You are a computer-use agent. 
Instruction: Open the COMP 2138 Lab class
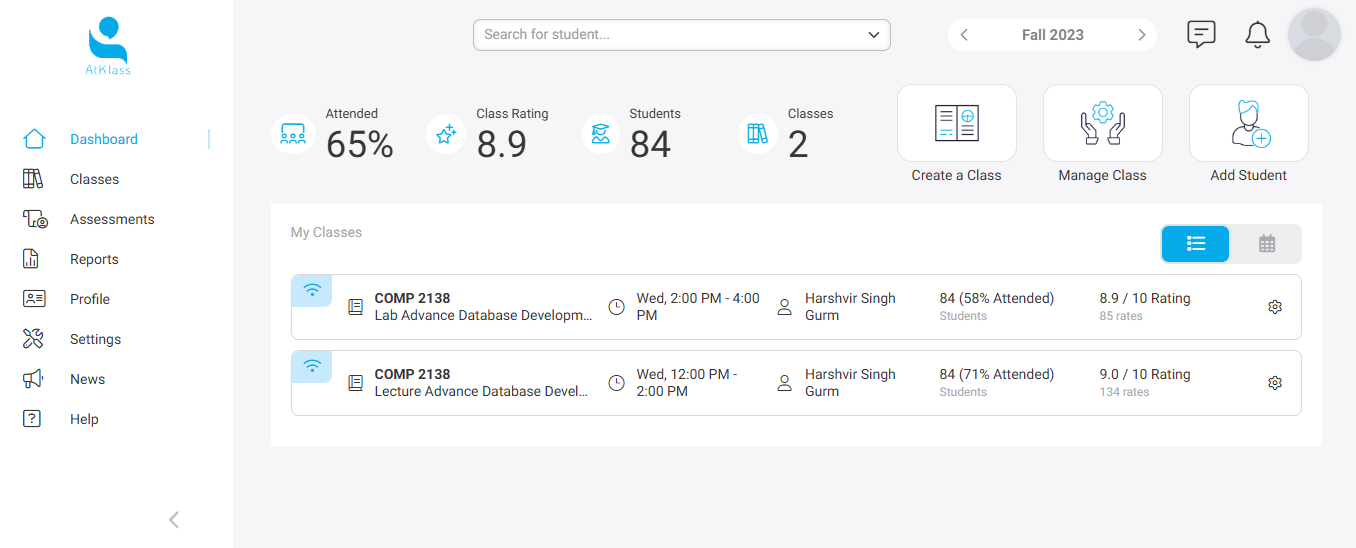(x=412, y=298)
